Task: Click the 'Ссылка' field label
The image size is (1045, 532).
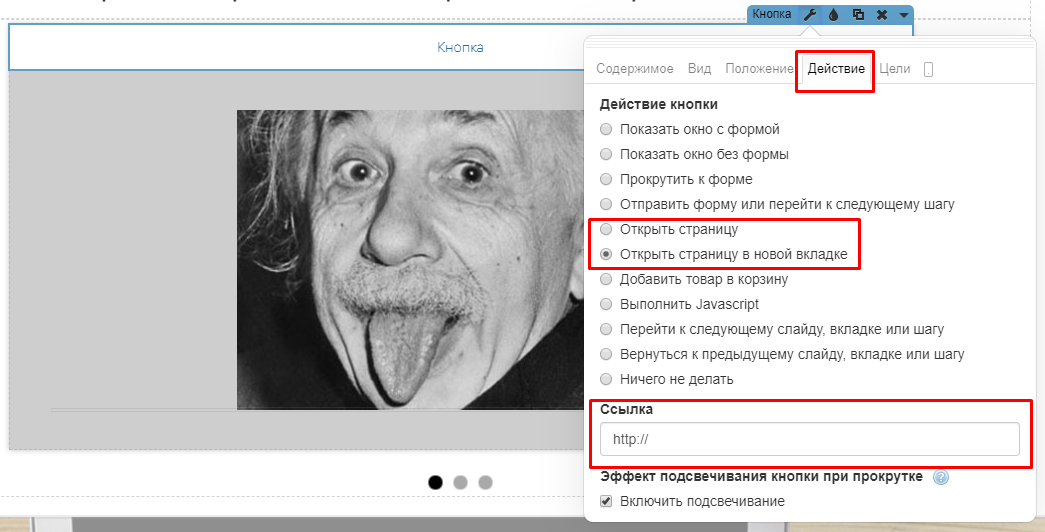Action: pos(626,409)
